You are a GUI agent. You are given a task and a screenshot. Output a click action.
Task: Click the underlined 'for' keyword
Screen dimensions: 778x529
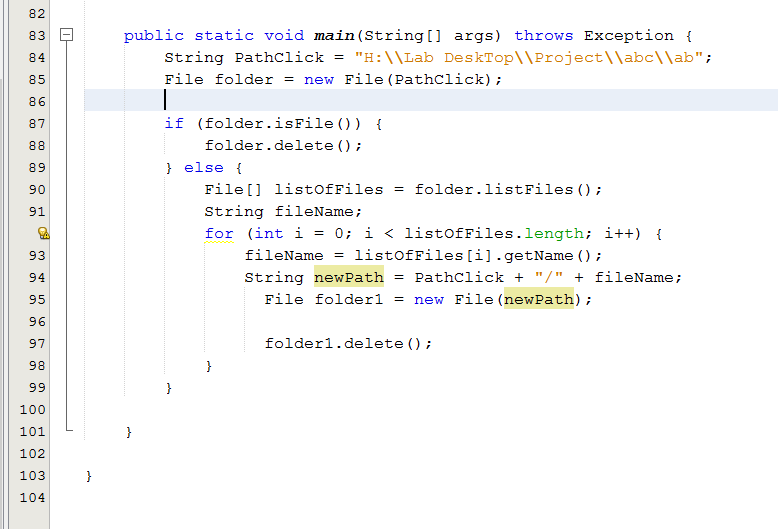click(219, 233)
